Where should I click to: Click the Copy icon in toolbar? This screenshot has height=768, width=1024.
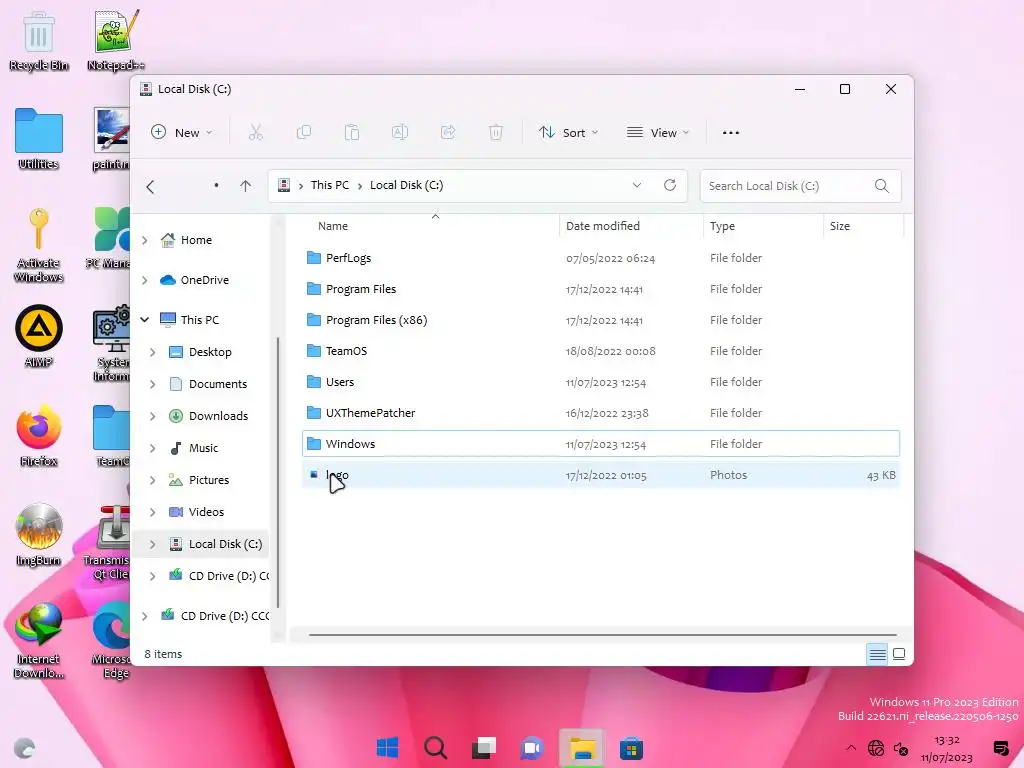(x=304, y=133)
